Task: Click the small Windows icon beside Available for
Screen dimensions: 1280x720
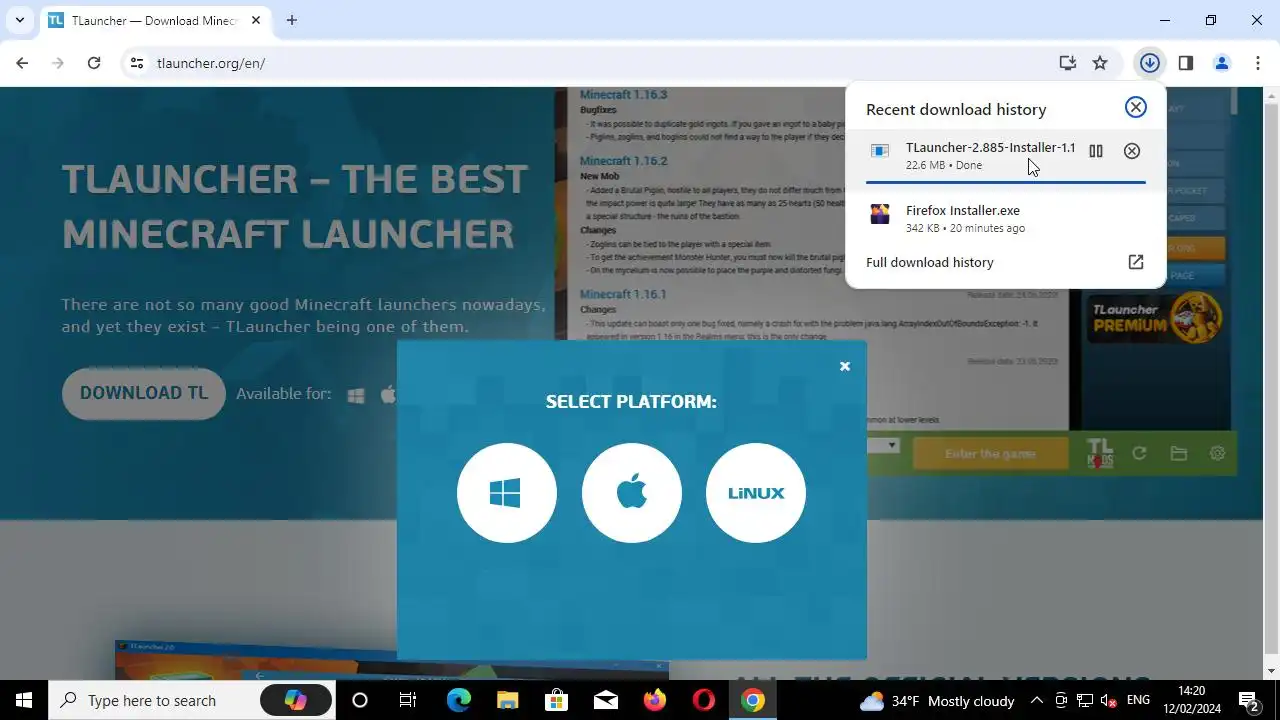Action: click(x=355, y=395)
